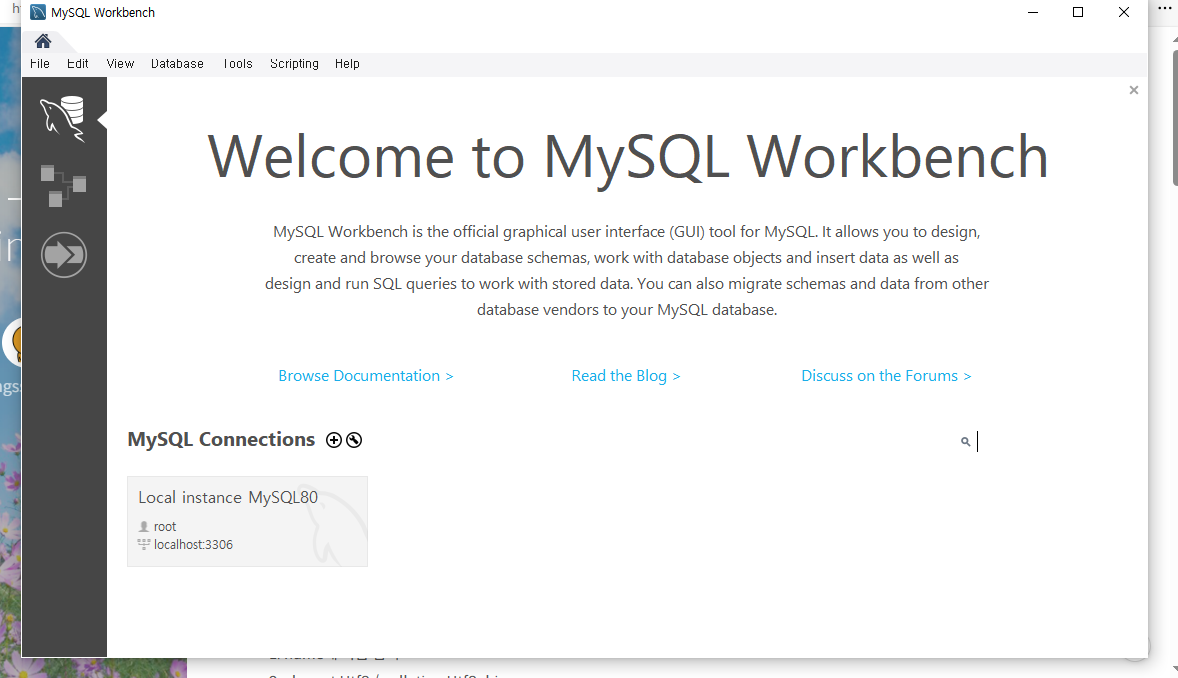Open the Migration wizard arrow sidebar icon
Image resolution: width=1178 pixels, height=678 pixels.
(64, 255)
